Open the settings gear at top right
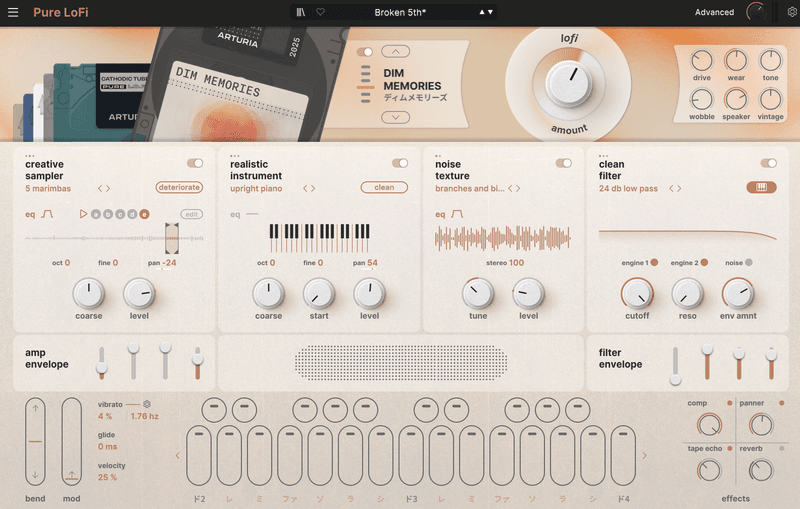 (792, 12)
